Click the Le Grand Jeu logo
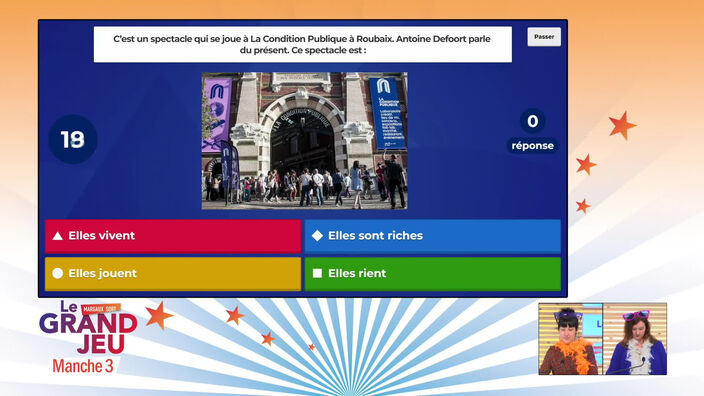The image size is (704, 396). tap(88, 327)
